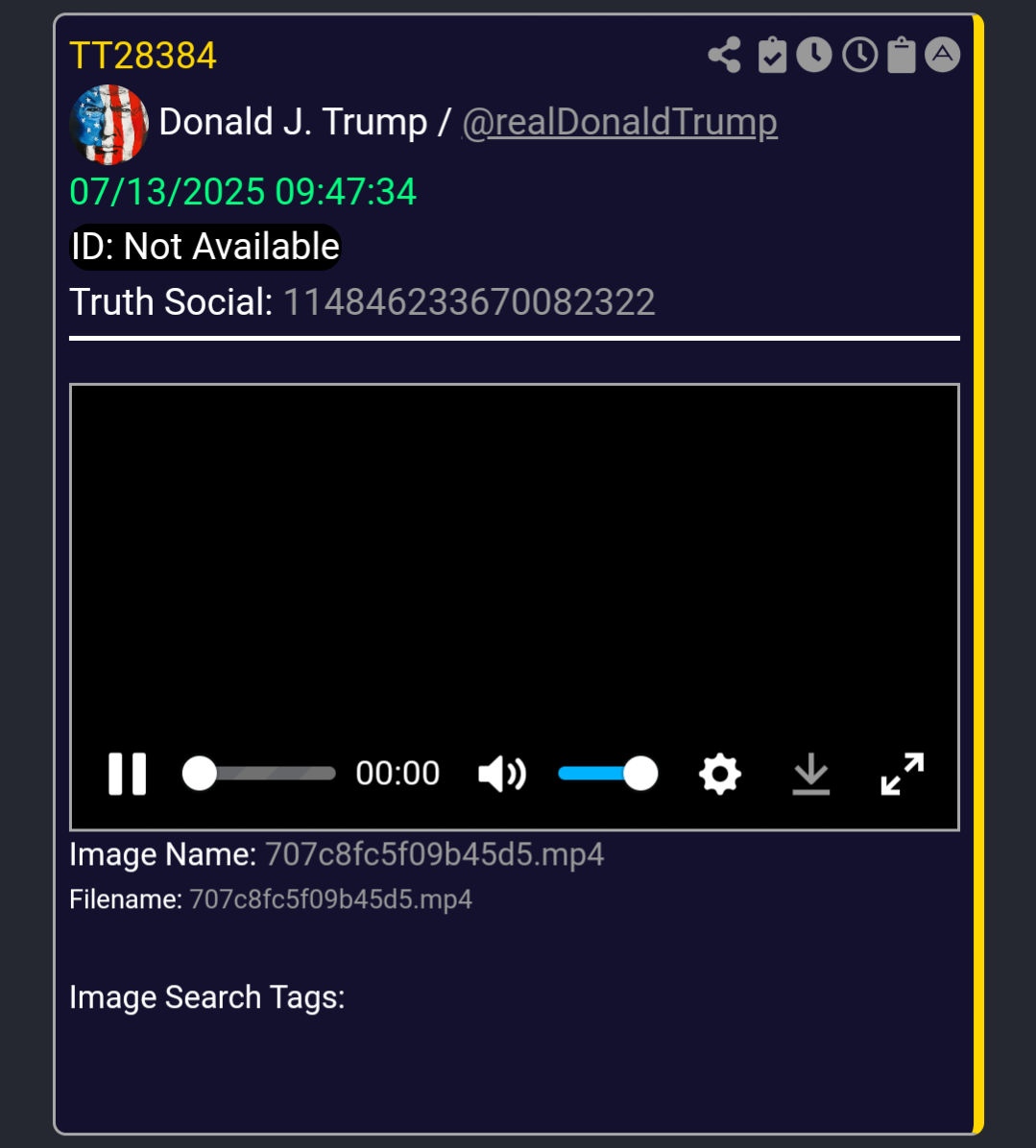Click the Image Search Tags label
The image size is (1036, 1148).
[207, 997]
